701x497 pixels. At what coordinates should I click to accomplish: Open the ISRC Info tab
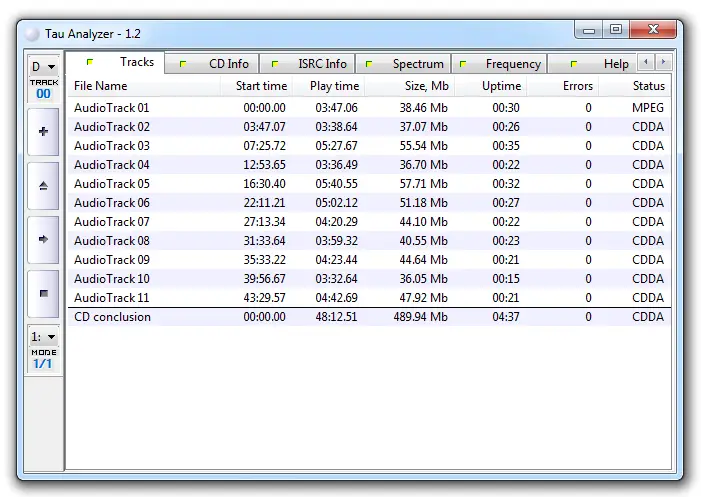[307, 64]
